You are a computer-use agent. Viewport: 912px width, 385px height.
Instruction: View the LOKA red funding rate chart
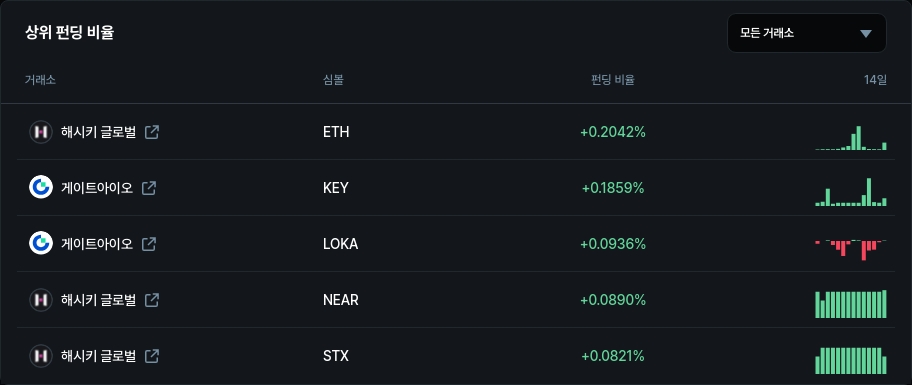tap(851, 249)
